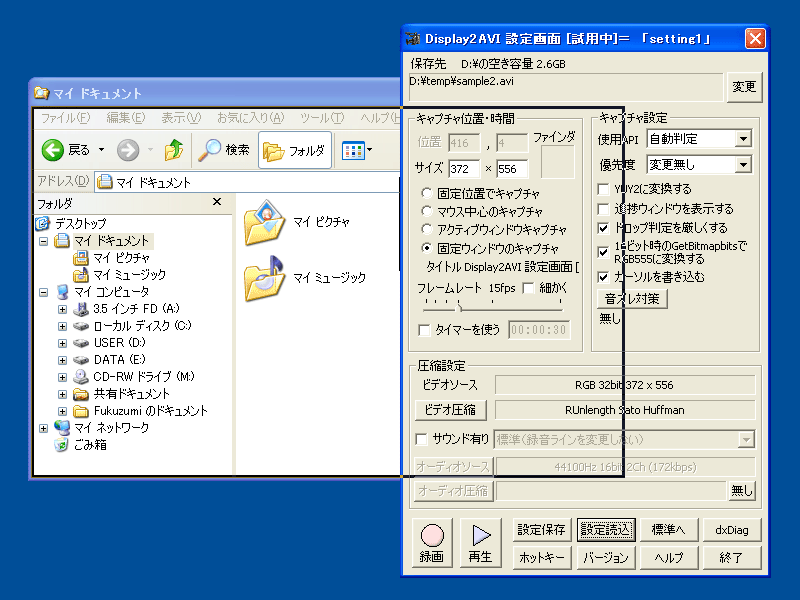The image size is (800, 600).
Task: Enable the サウンド有り checkbox
Action: point(421,439)
